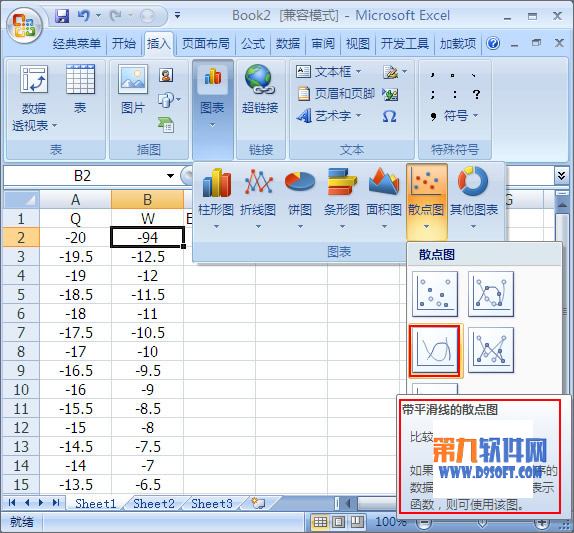Open the Classic Menu tab
Image resolution: width=574 pixels, height=533 pixels.
pos(77,44)
